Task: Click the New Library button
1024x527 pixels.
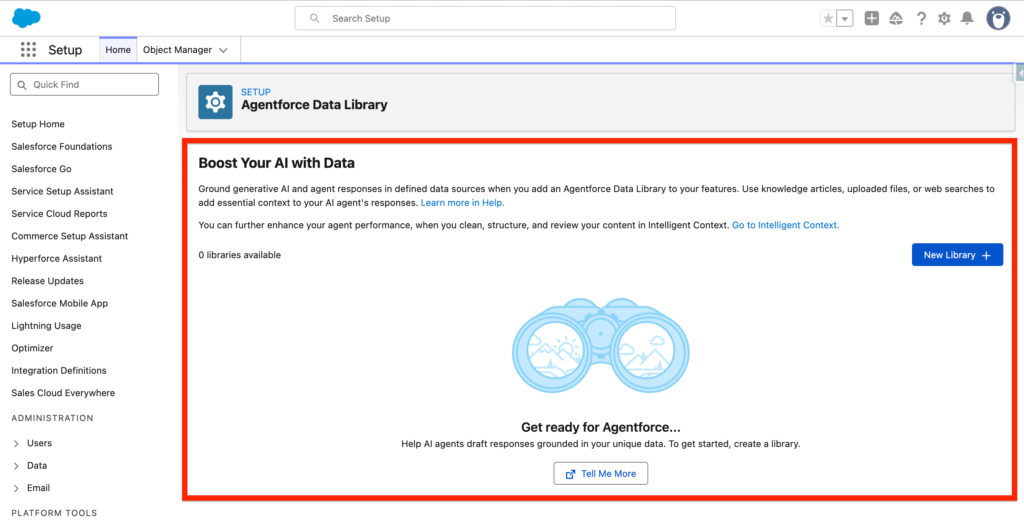Action: (956, 255)
